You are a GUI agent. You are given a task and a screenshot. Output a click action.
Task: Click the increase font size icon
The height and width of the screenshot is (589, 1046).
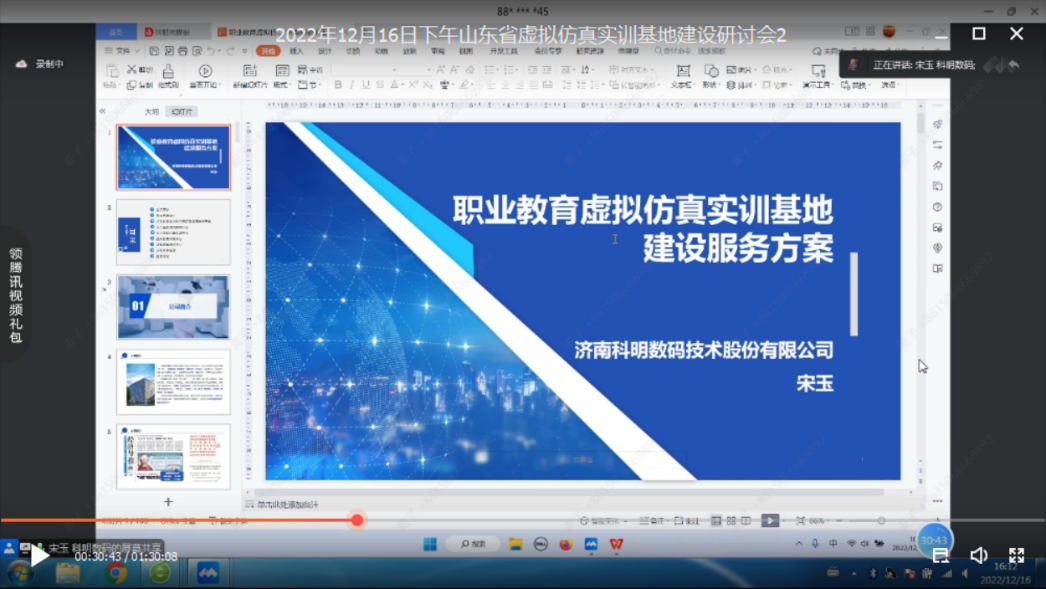tap(440, 69)
